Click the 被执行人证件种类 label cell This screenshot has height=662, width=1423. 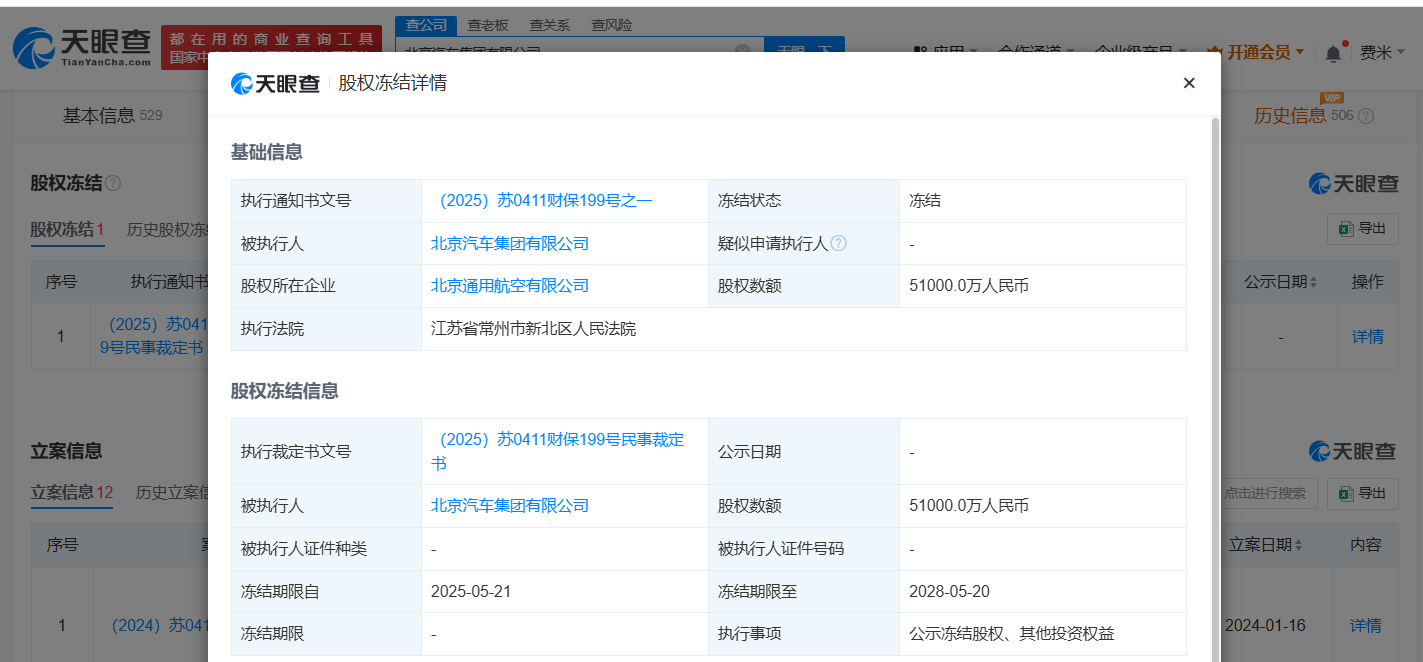tap(326, 549)
